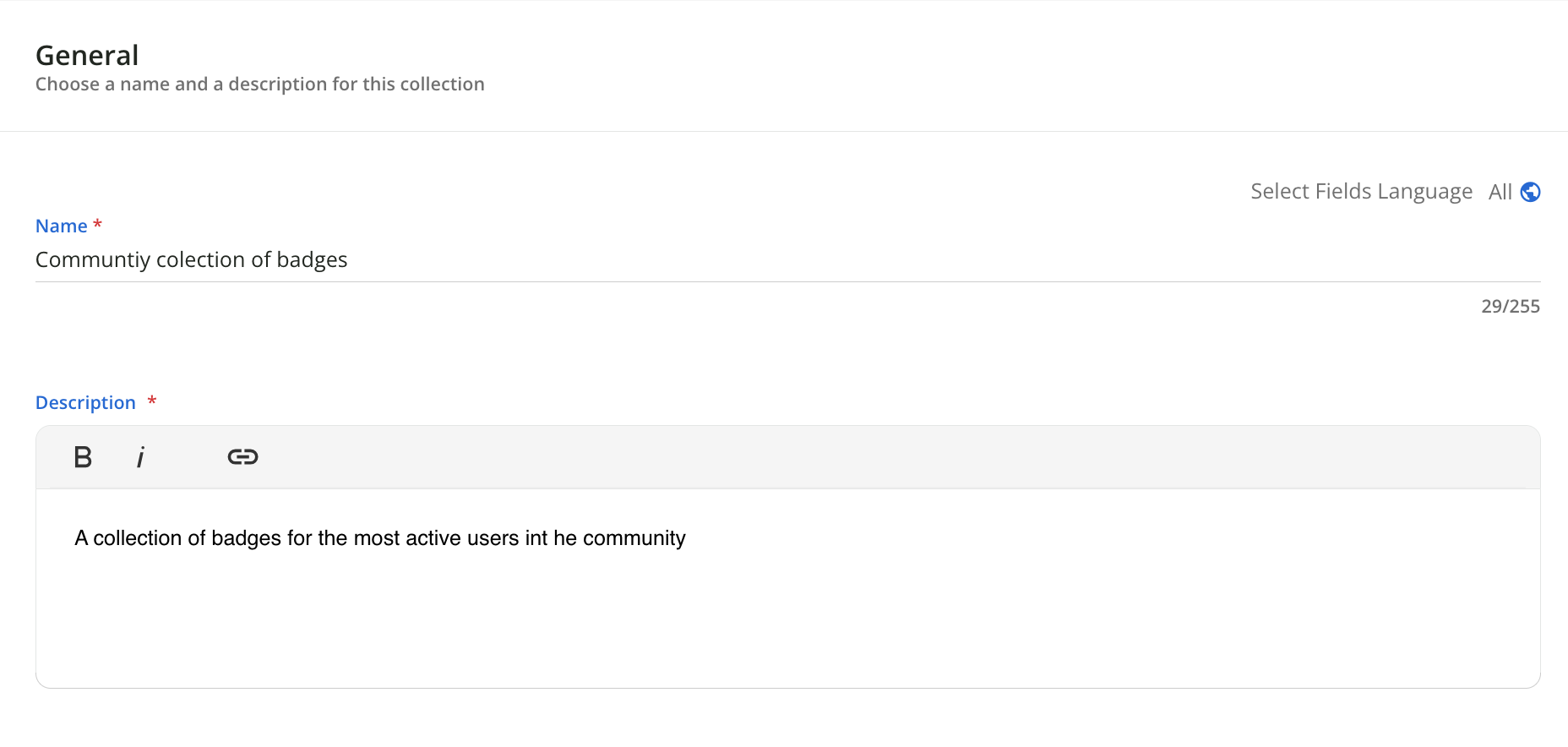
Task: Open the "All" fields language selector
Action: (1500, 192)
